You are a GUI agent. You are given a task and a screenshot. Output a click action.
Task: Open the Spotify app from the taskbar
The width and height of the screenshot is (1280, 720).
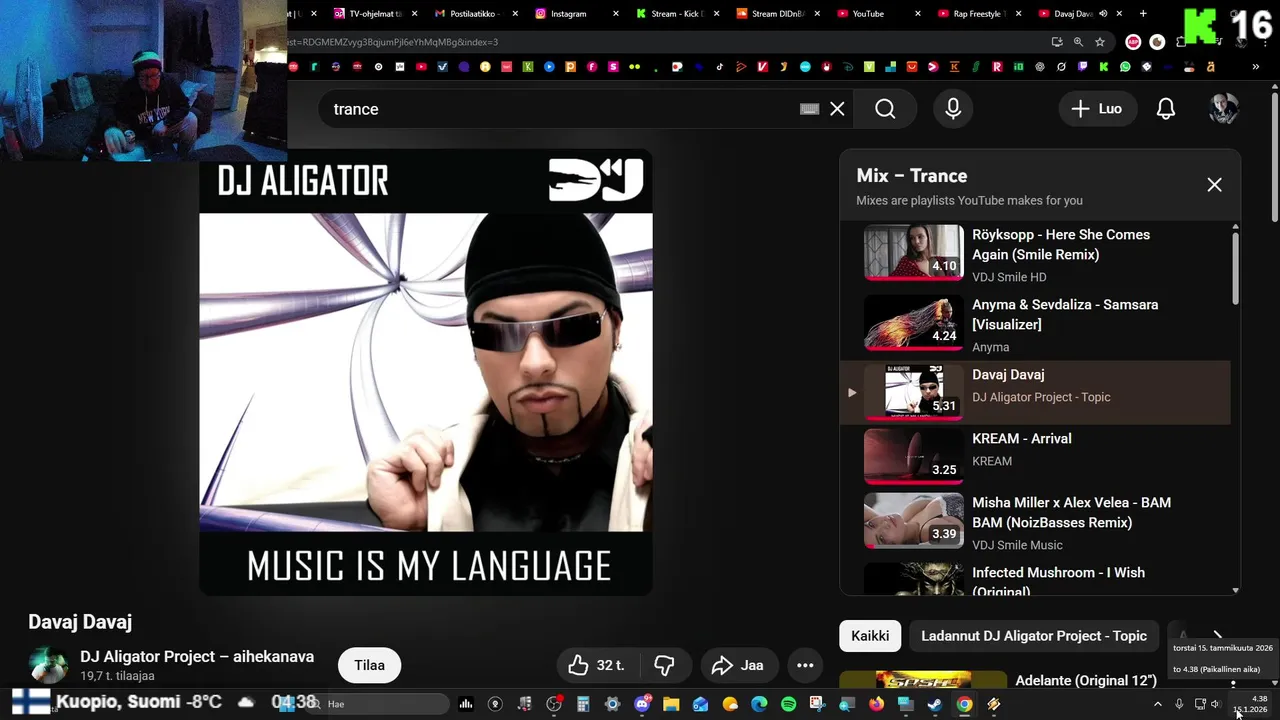coord(789,704)
